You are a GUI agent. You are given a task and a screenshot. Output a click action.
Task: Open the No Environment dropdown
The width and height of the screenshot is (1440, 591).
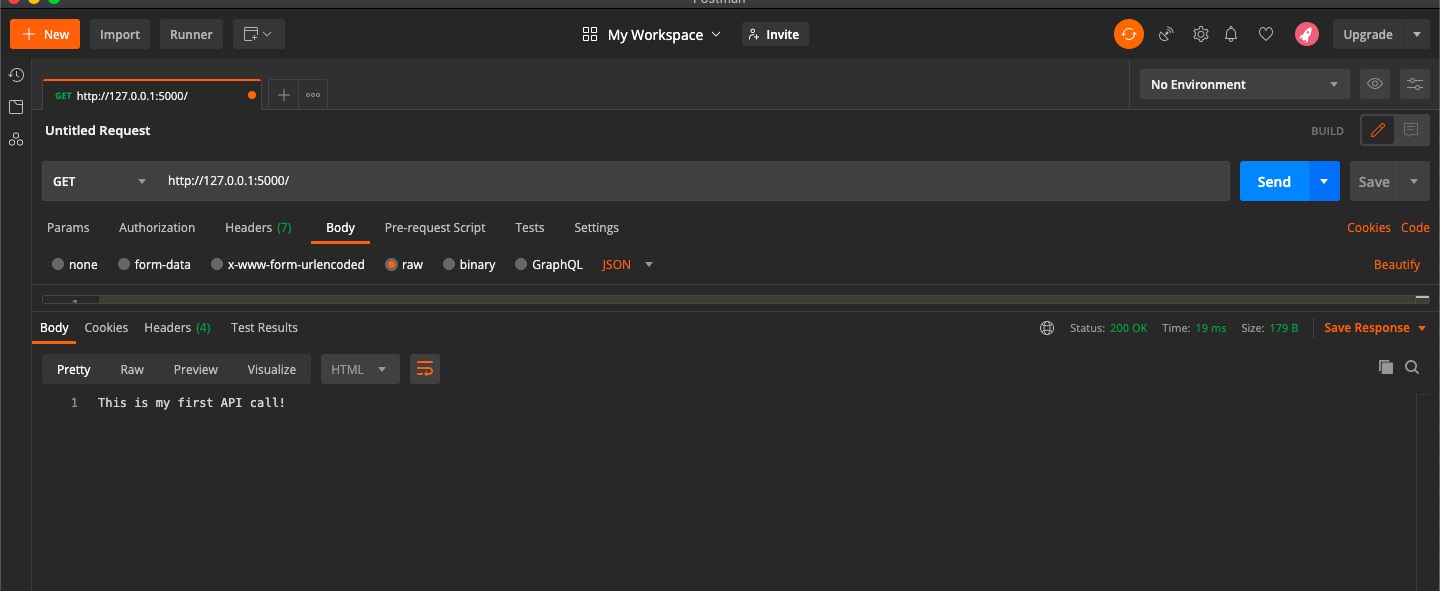coord(1244,84)
